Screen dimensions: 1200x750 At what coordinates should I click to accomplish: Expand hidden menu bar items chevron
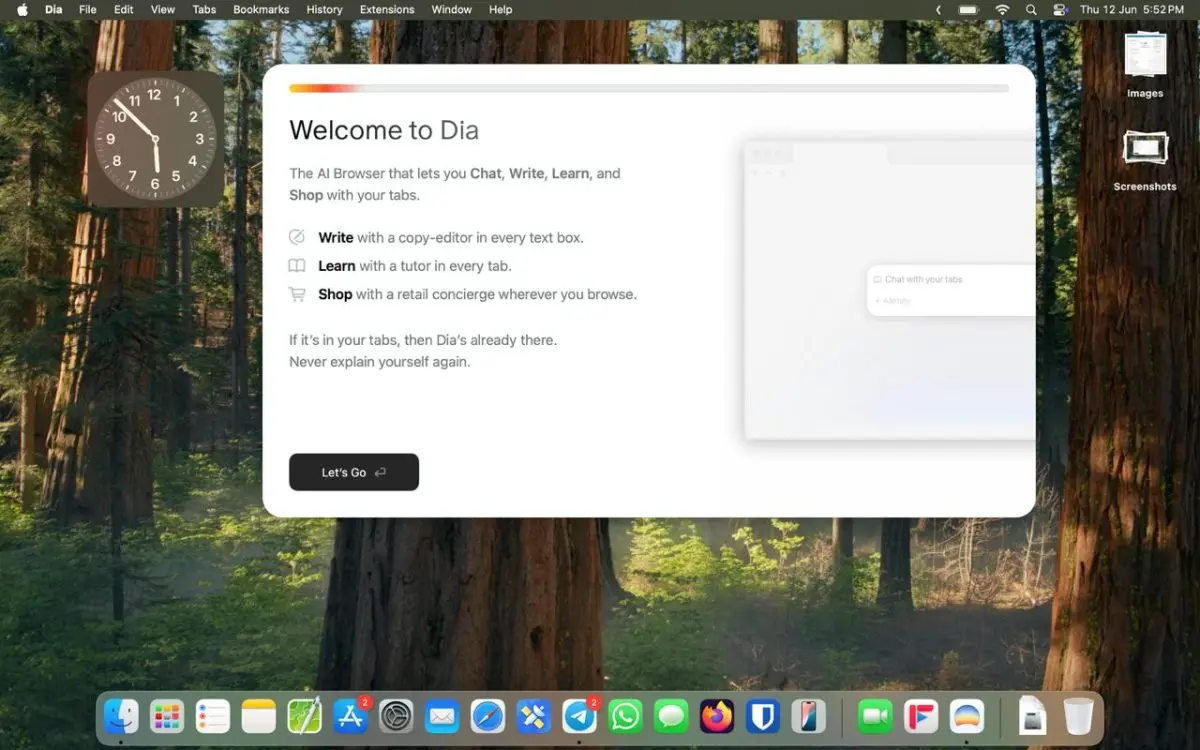click(x=938, y=10)
